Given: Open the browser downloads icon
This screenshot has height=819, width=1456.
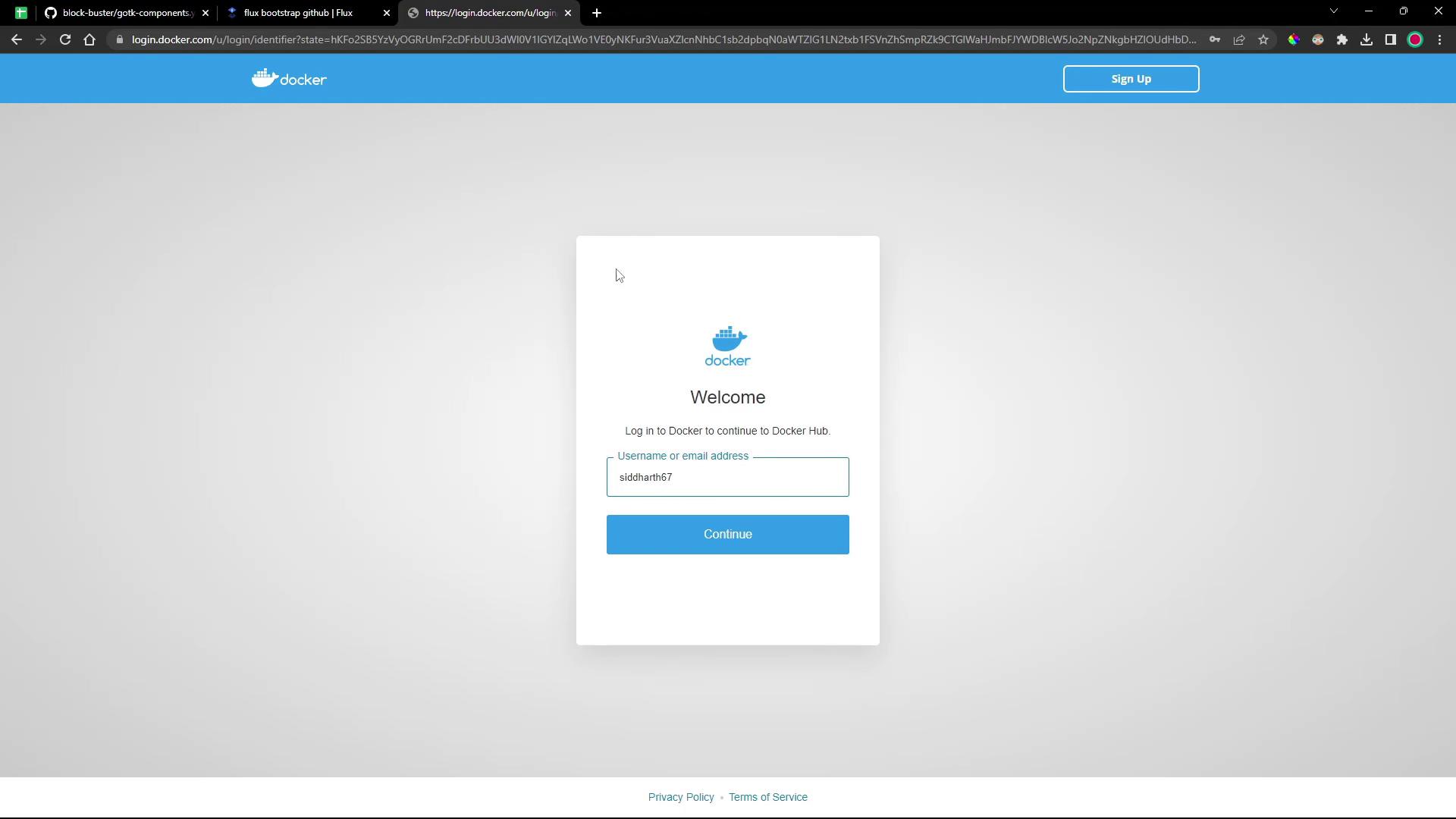Looking at the screenshot, I should tap(1367, 39).
